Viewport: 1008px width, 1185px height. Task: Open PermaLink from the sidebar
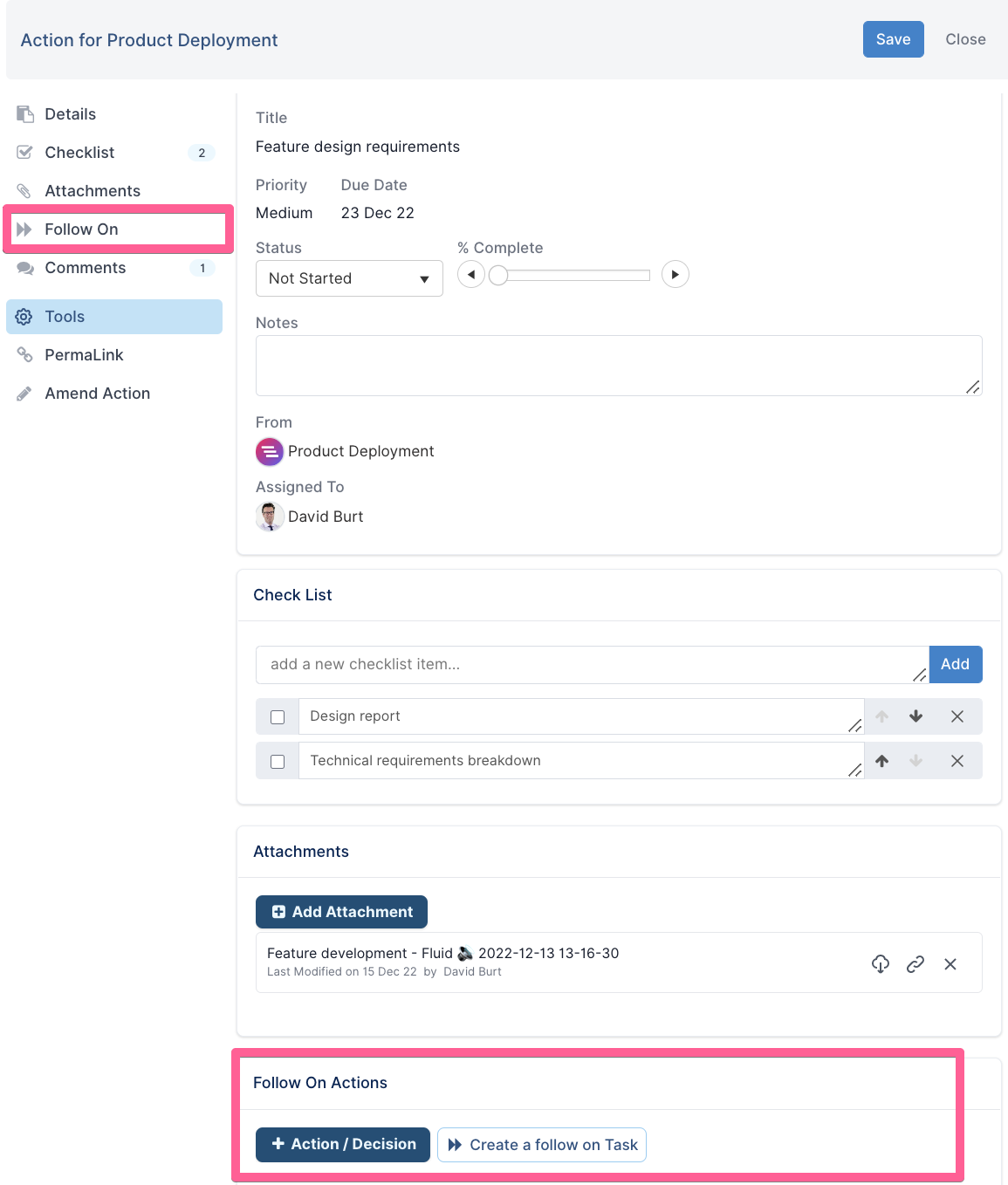[x=84, y=355]
